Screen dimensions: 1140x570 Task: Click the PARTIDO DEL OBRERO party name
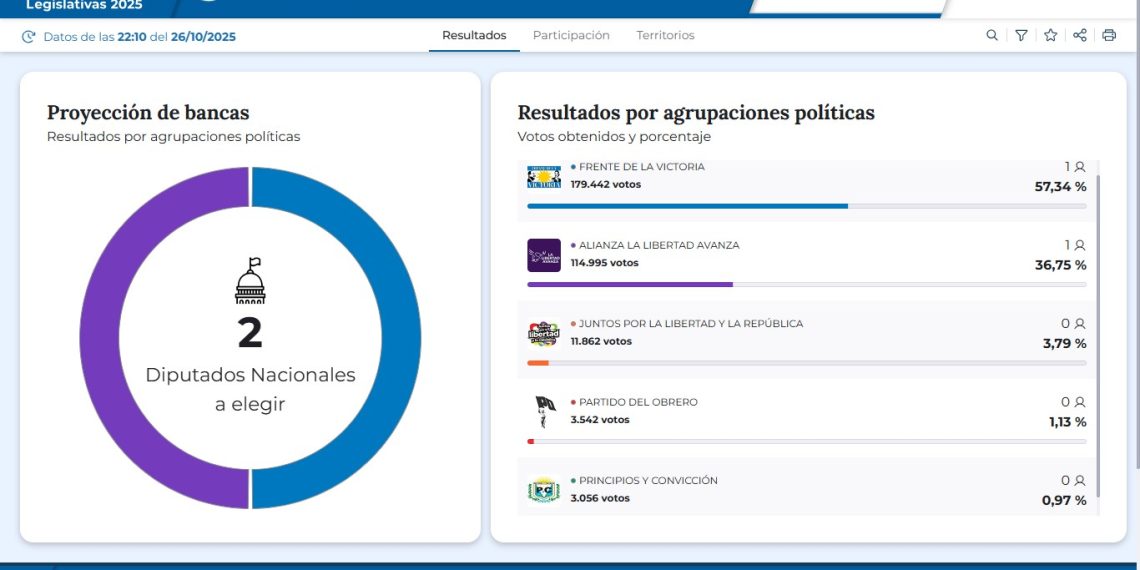point(638,402)
